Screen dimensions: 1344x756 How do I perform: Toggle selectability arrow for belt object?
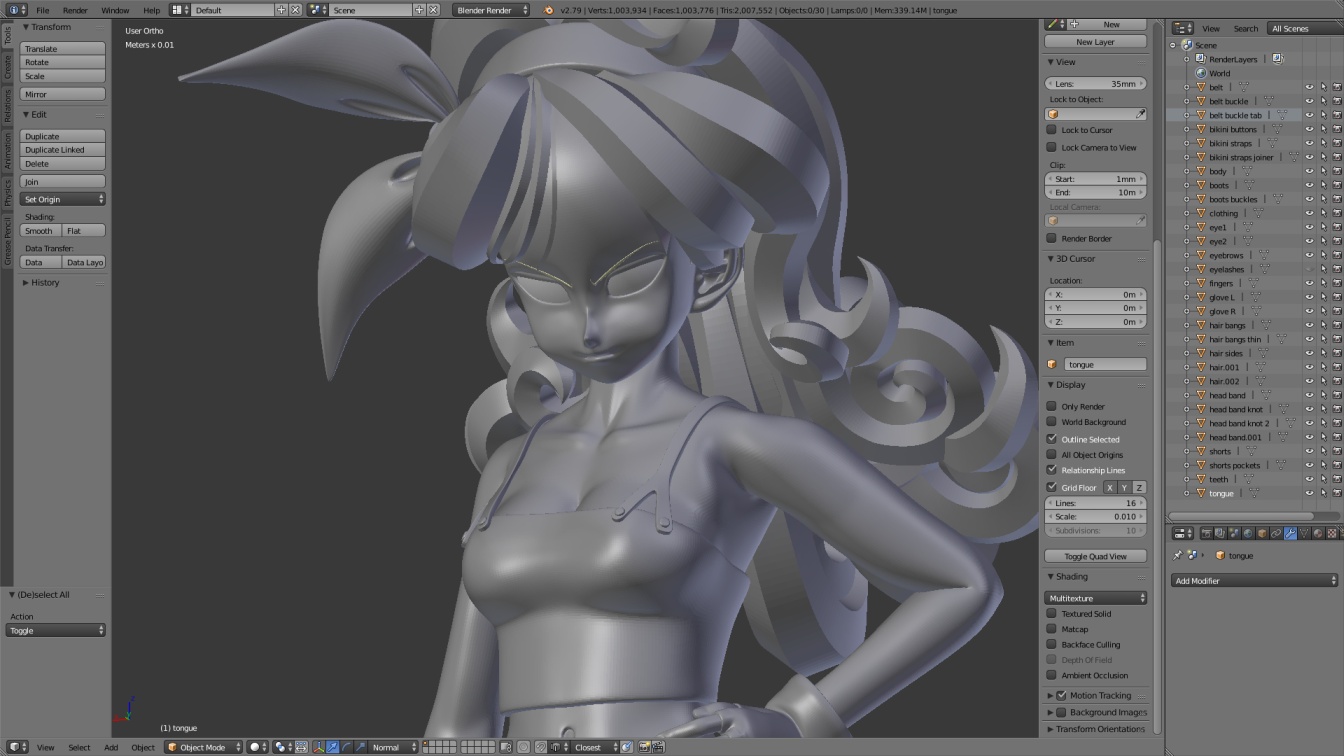click(1323, 87)
